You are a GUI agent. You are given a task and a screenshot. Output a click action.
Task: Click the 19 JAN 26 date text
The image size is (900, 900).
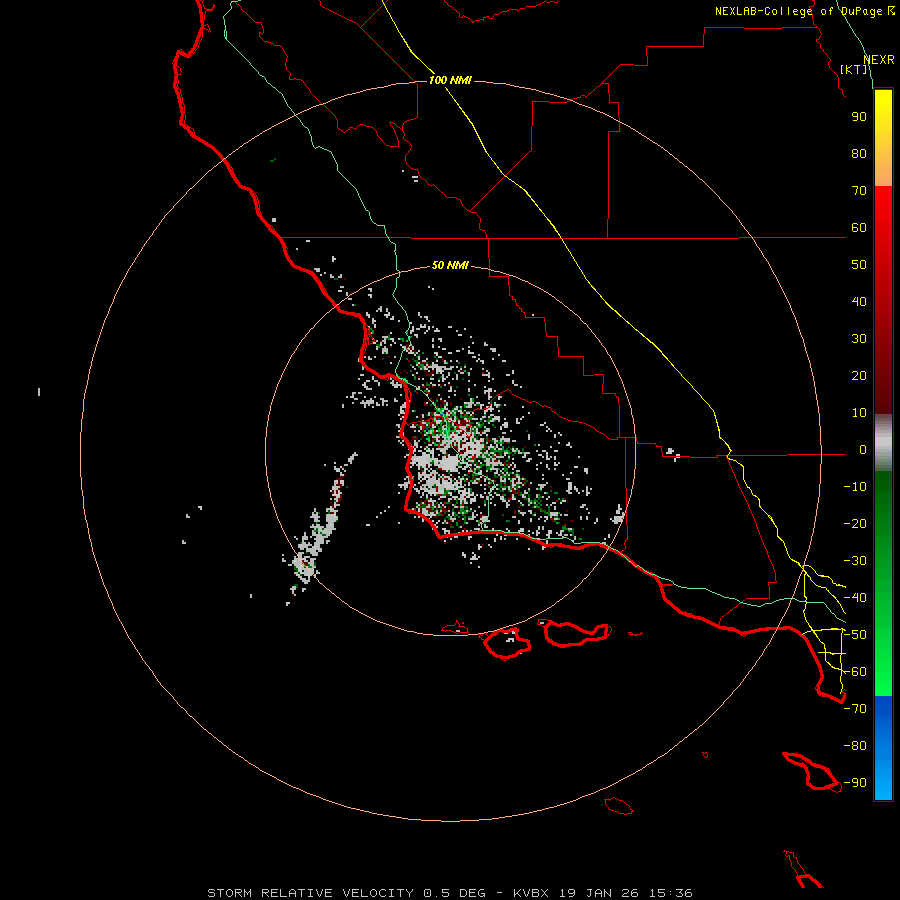click(x=599, y=893)
